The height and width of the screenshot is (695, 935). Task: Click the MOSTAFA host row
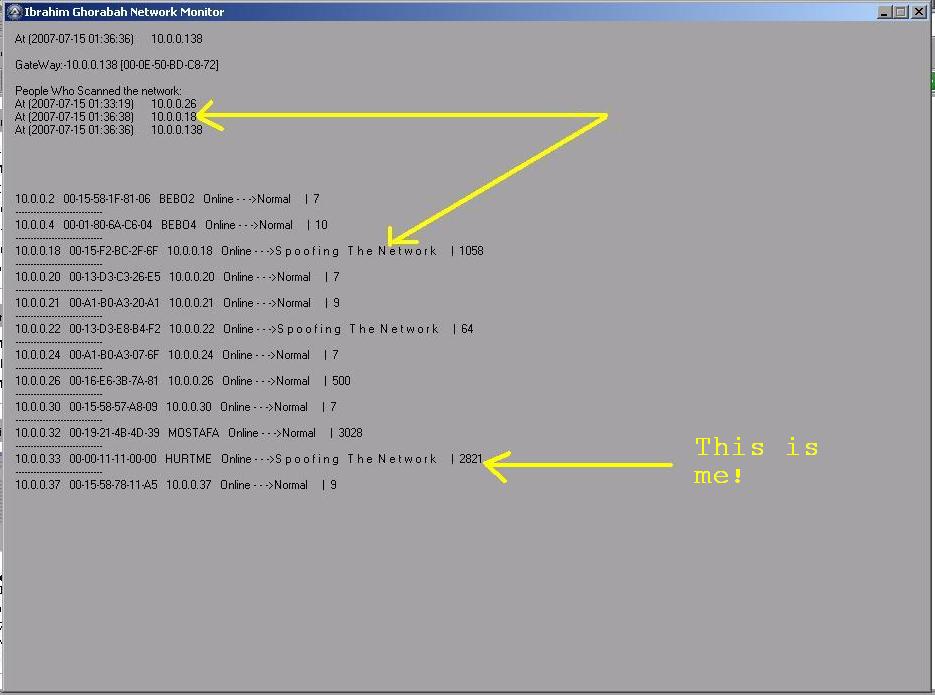pyautogui.click(x=188, y=433)
